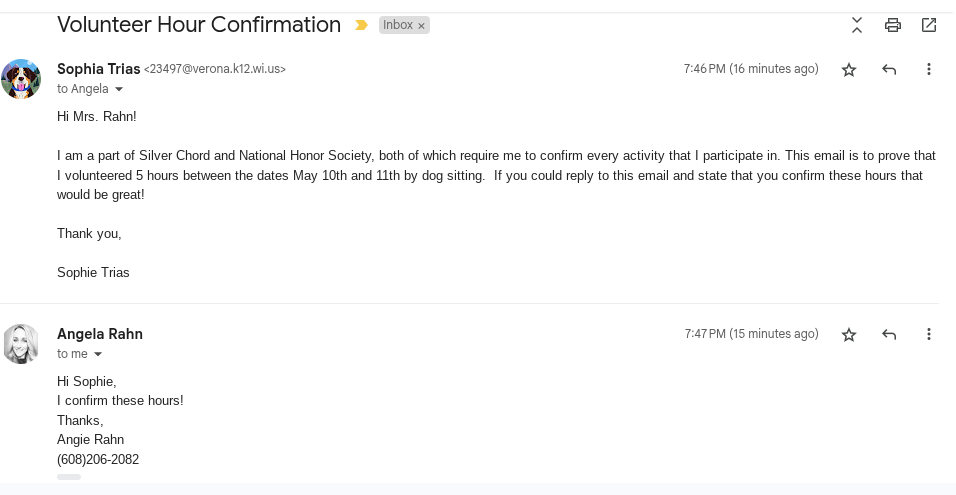Show details for 'to me' recipients
Image resolution: width=956 pixels, height=495 pixels.
[98, 354]
